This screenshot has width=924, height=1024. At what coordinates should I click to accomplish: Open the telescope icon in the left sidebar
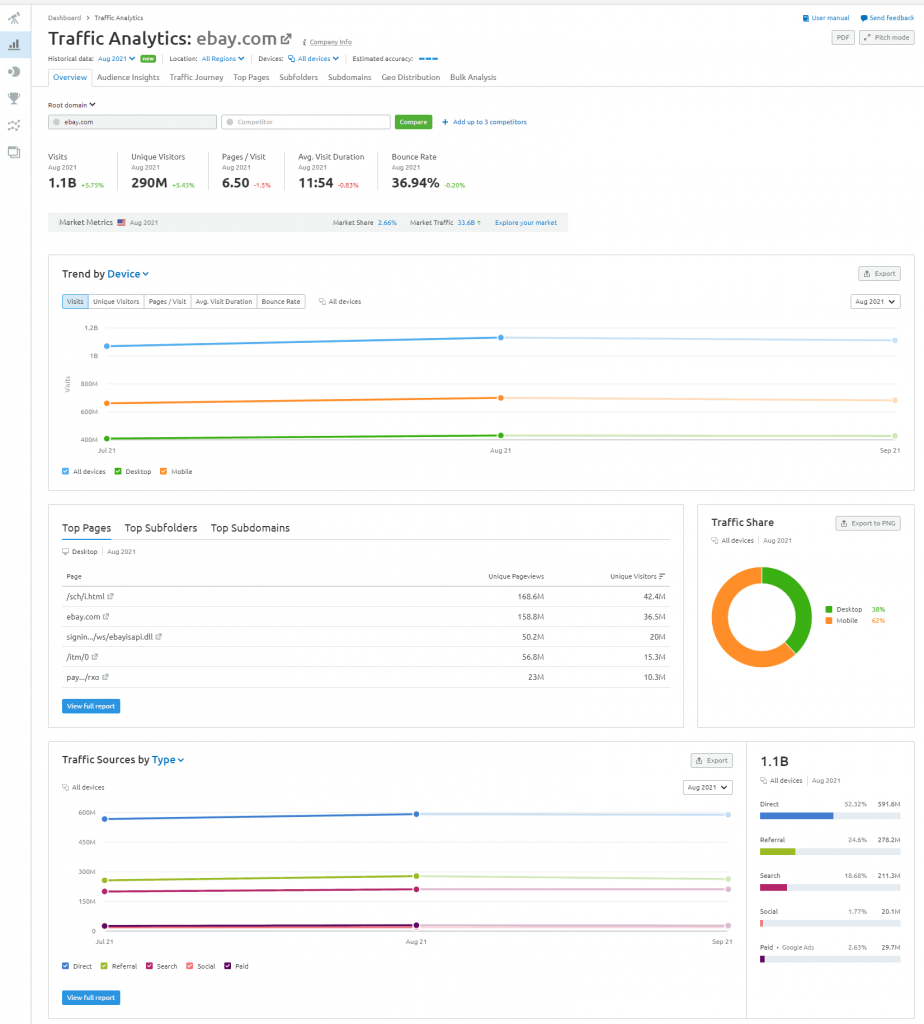click(x=14, y=18)
